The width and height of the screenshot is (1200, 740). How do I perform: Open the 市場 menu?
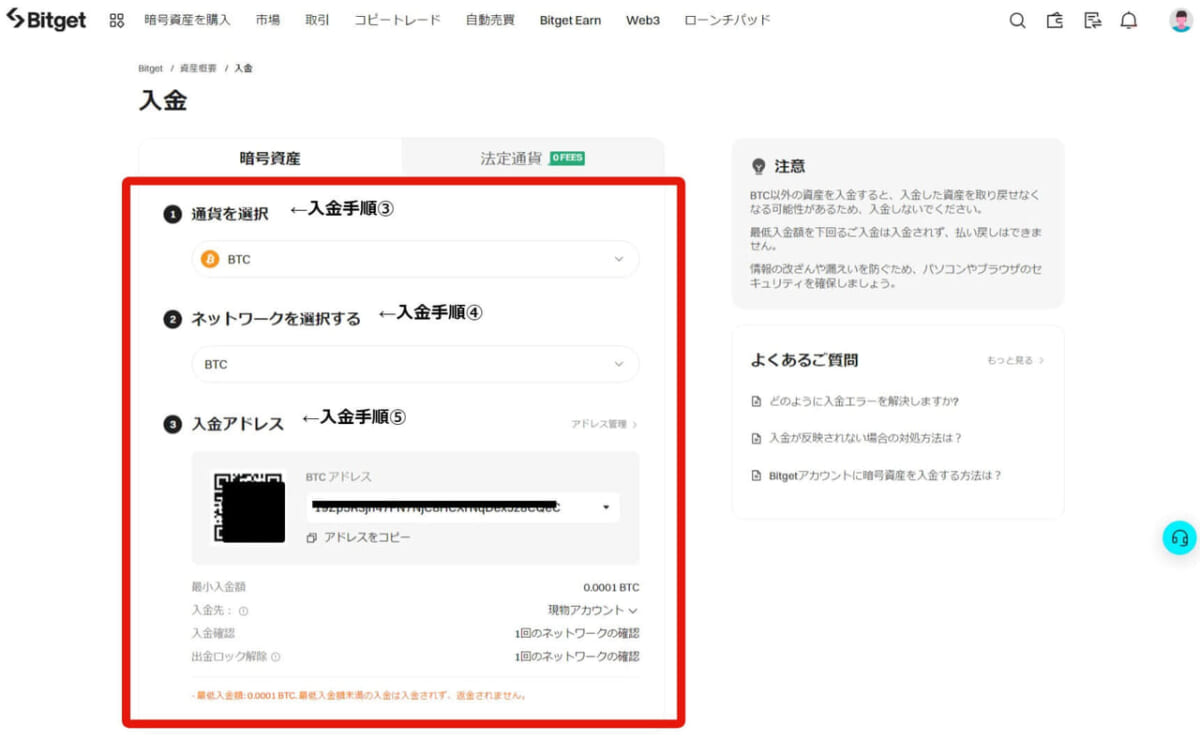(268, 20)
